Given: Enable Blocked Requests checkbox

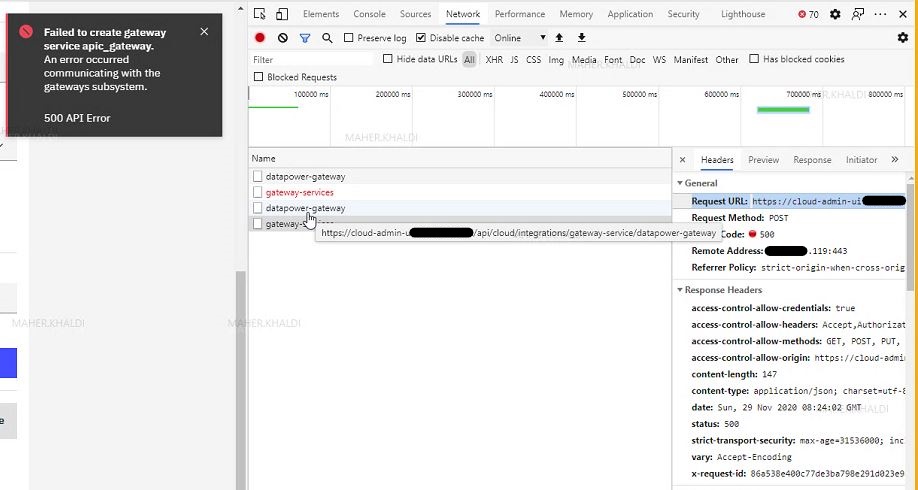Looking at the screenshot, I should click(x=258, y=77).
